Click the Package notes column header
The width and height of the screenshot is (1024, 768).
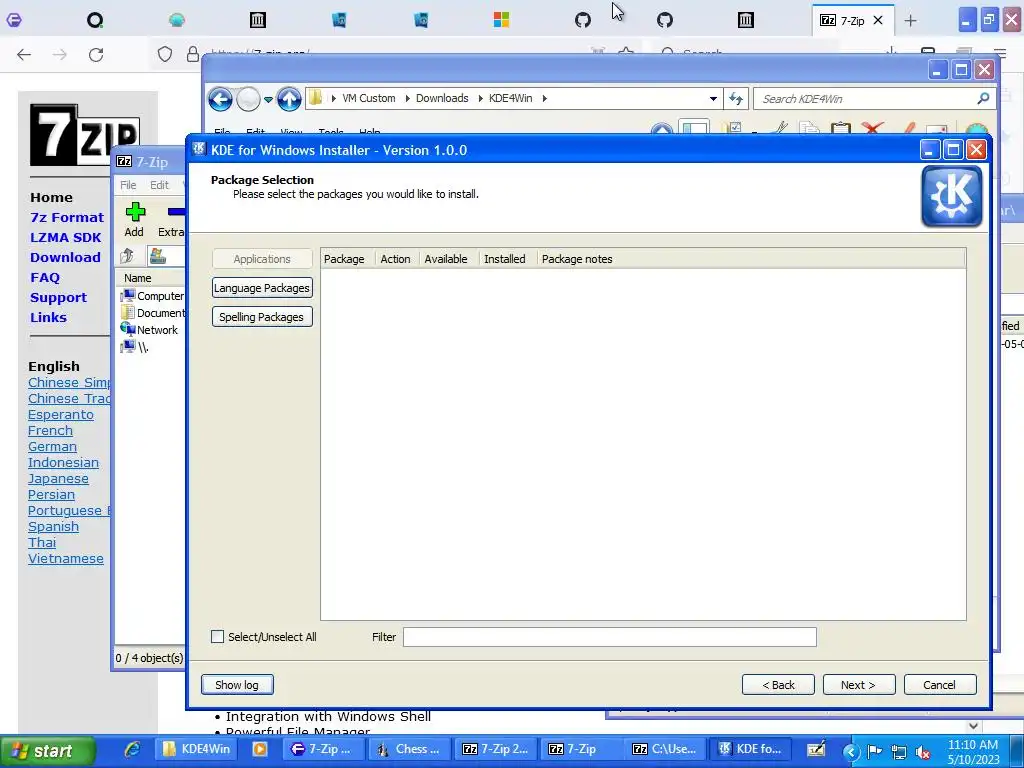click(x=750, y=259)
